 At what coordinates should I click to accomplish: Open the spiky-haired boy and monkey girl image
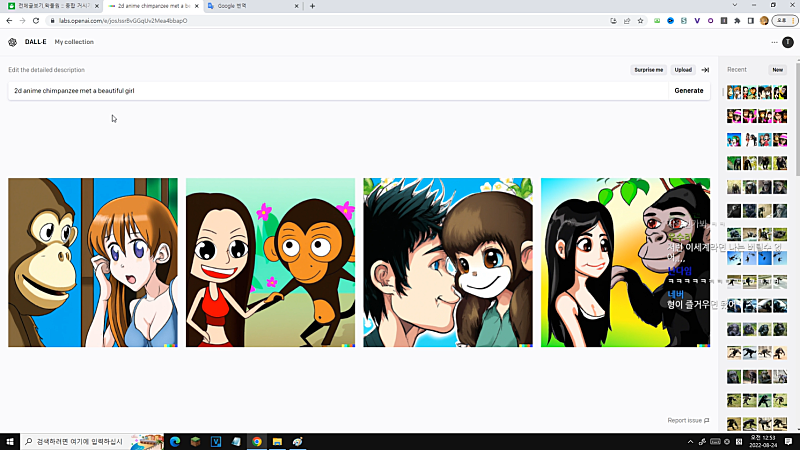pyautogui.click(x=448, y=262)
